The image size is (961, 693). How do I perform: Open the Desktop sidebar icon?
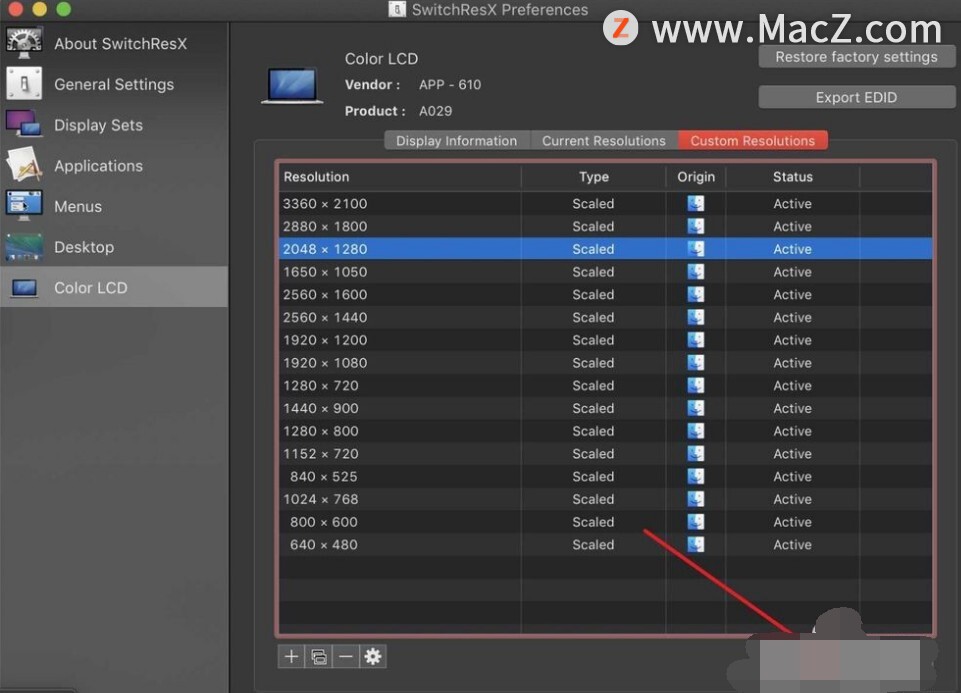click(24, 247)
